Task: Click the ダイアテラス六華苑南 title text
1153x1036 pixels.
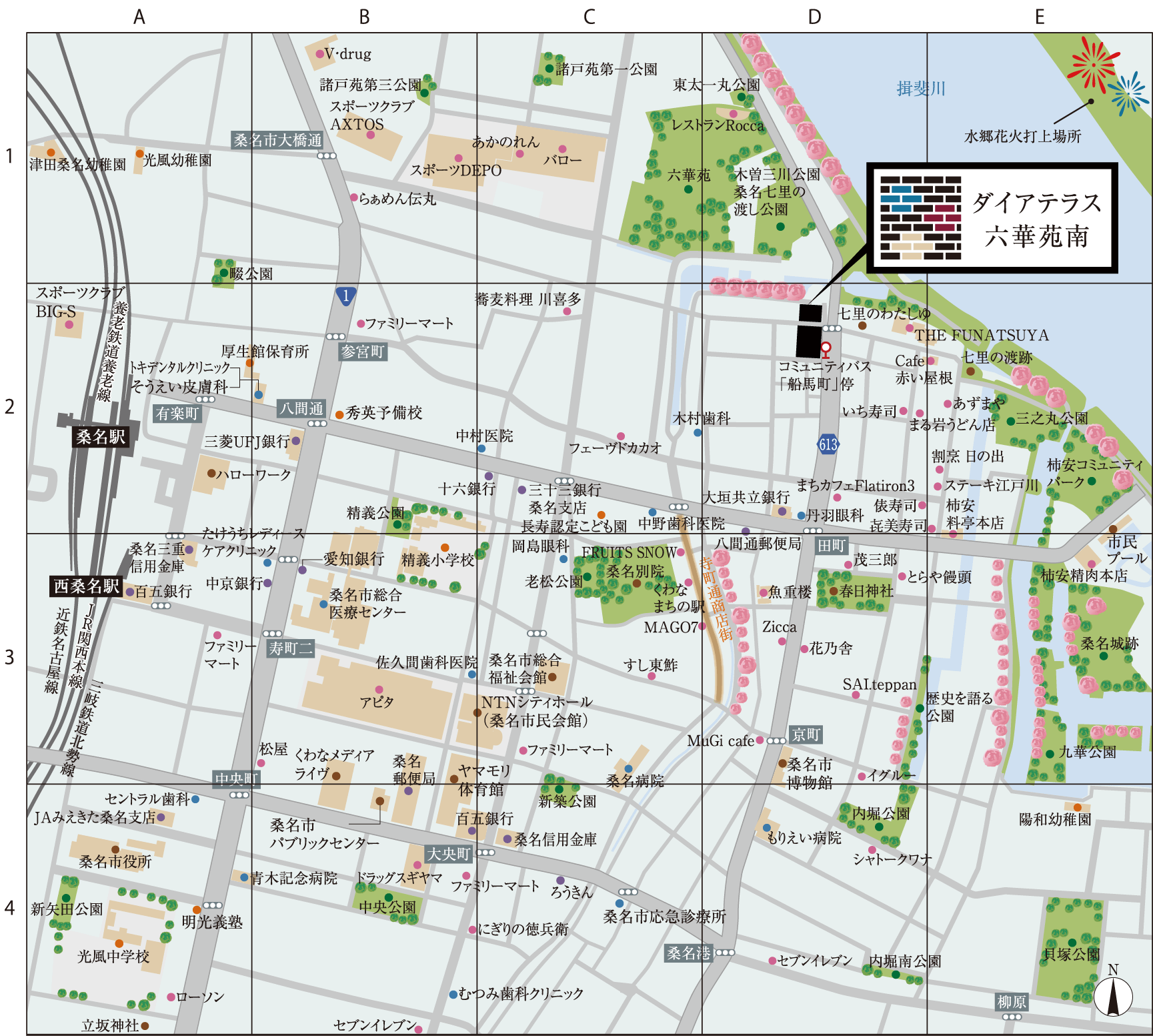Action: (1037, 219)
